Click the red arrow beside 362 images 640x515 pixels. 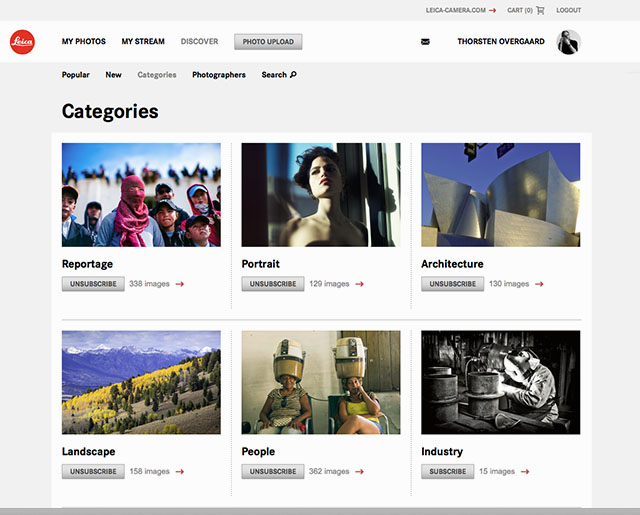pos(359,471)
